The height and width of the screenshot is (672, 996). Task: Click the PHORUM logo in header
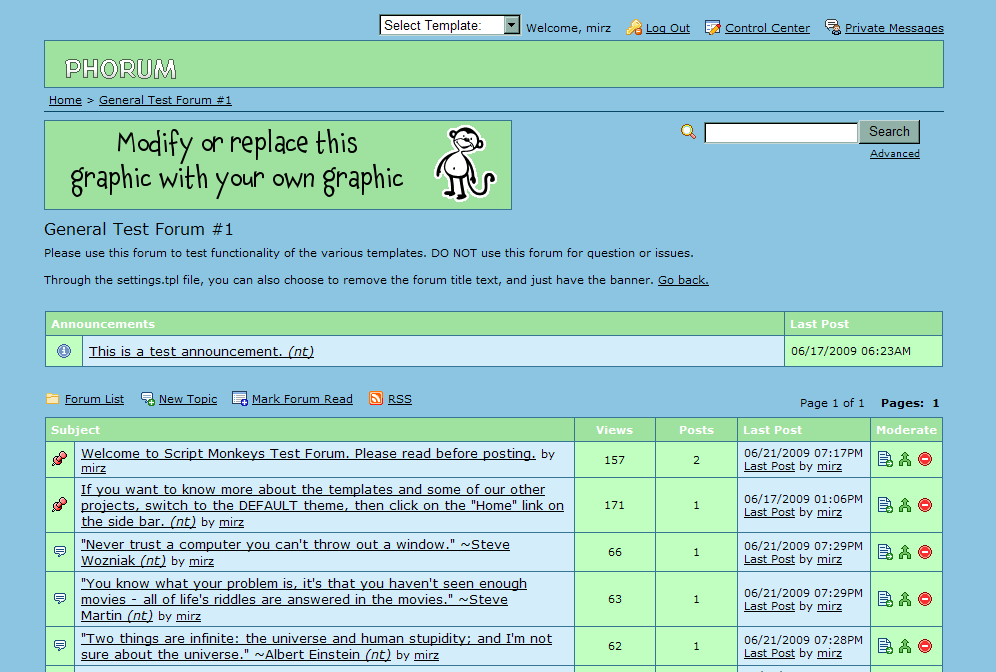coord(121,69)
